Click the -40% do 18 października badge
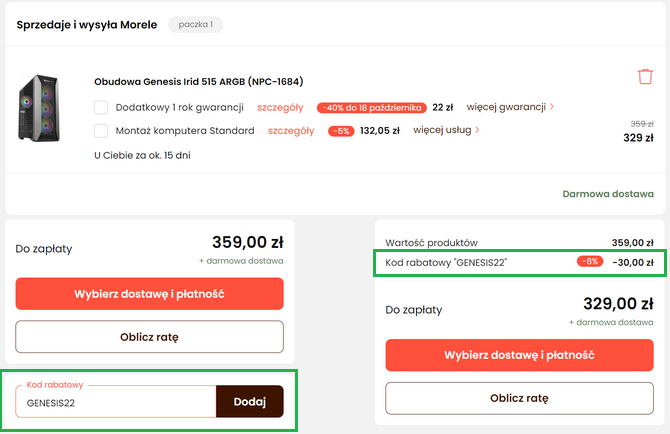670x434 pixels. point(371,108)
